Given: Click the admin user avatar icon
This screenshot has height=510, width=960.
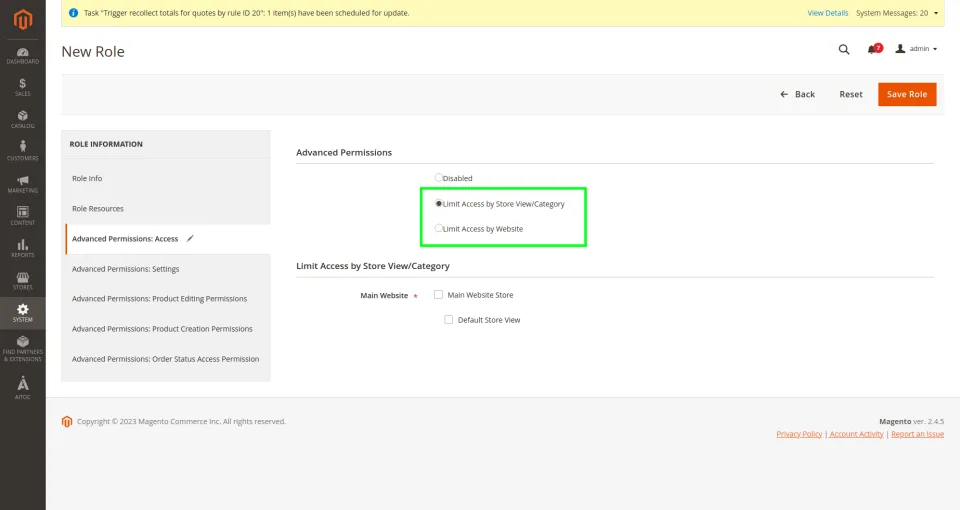Looking at the screenshot, I should pyautogui.click(x=900, y=48).
